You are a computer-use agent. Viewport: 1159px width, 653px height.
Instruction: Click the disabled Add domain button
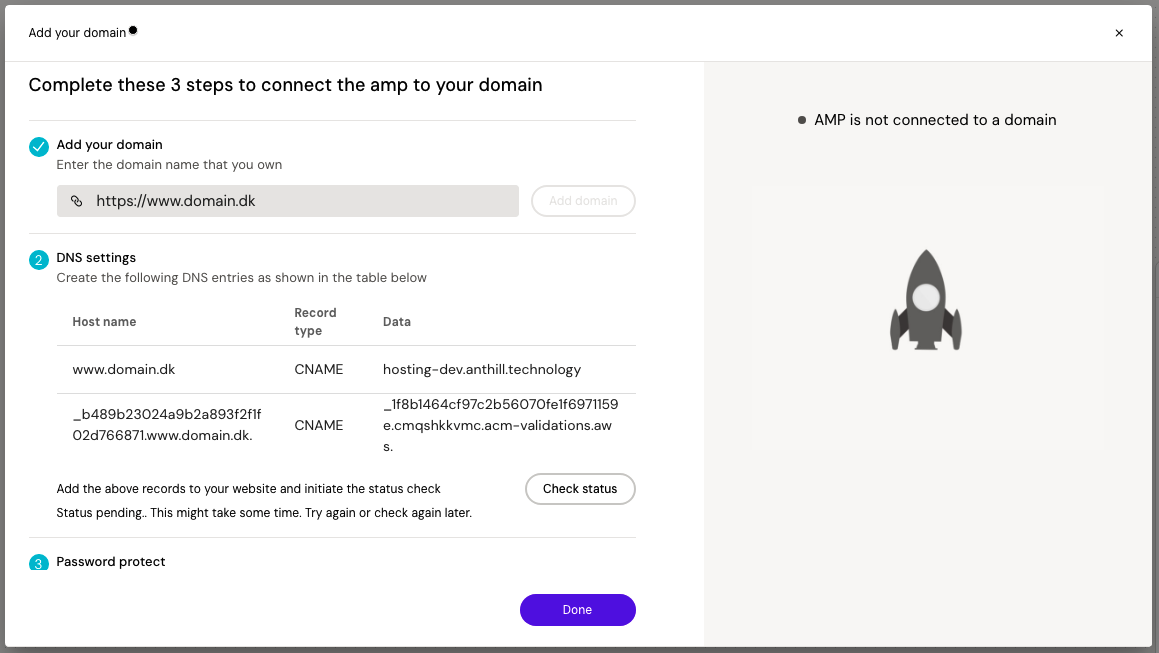click(x=583, y=201)
